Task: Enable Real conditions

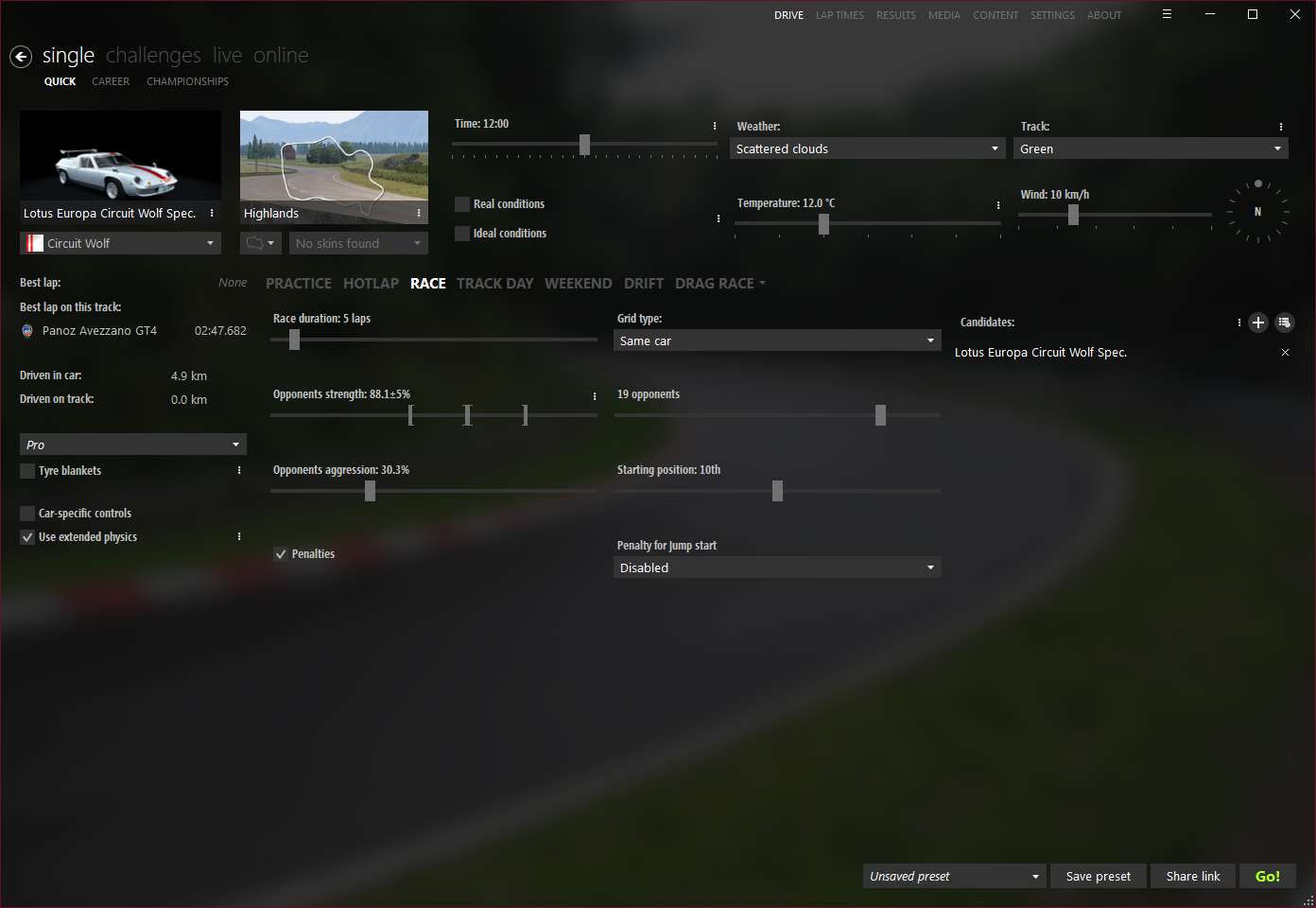Action: click(x=462, y=203)
